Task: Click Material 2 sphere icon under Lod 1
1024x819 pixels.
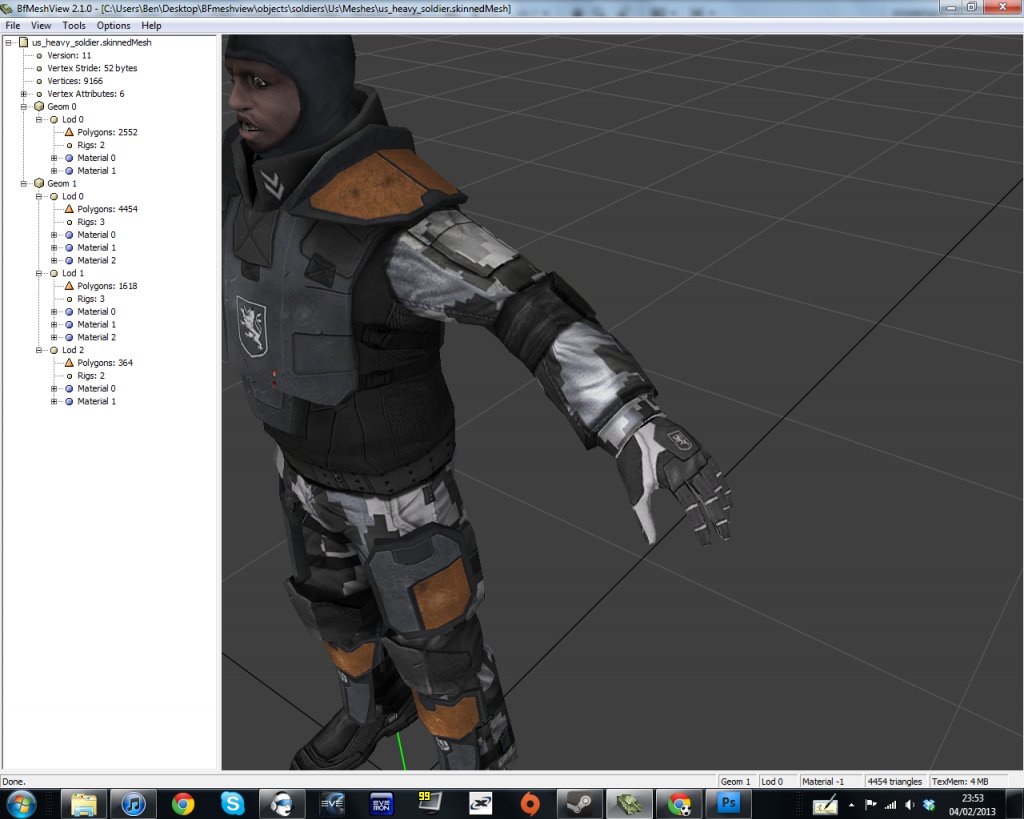Action: click(69, 337)
